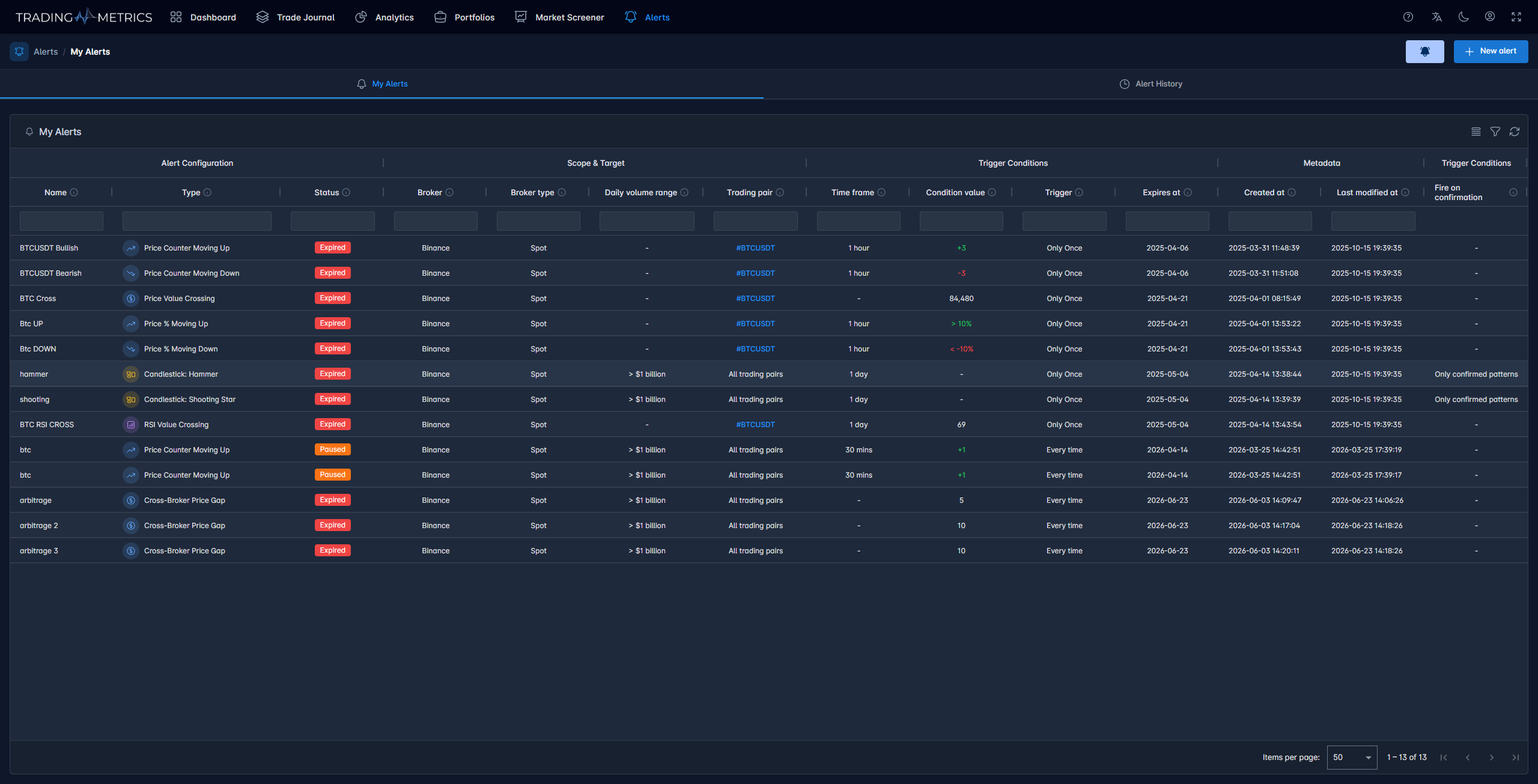Go to last page pagination button

(x=1516, y=757)
